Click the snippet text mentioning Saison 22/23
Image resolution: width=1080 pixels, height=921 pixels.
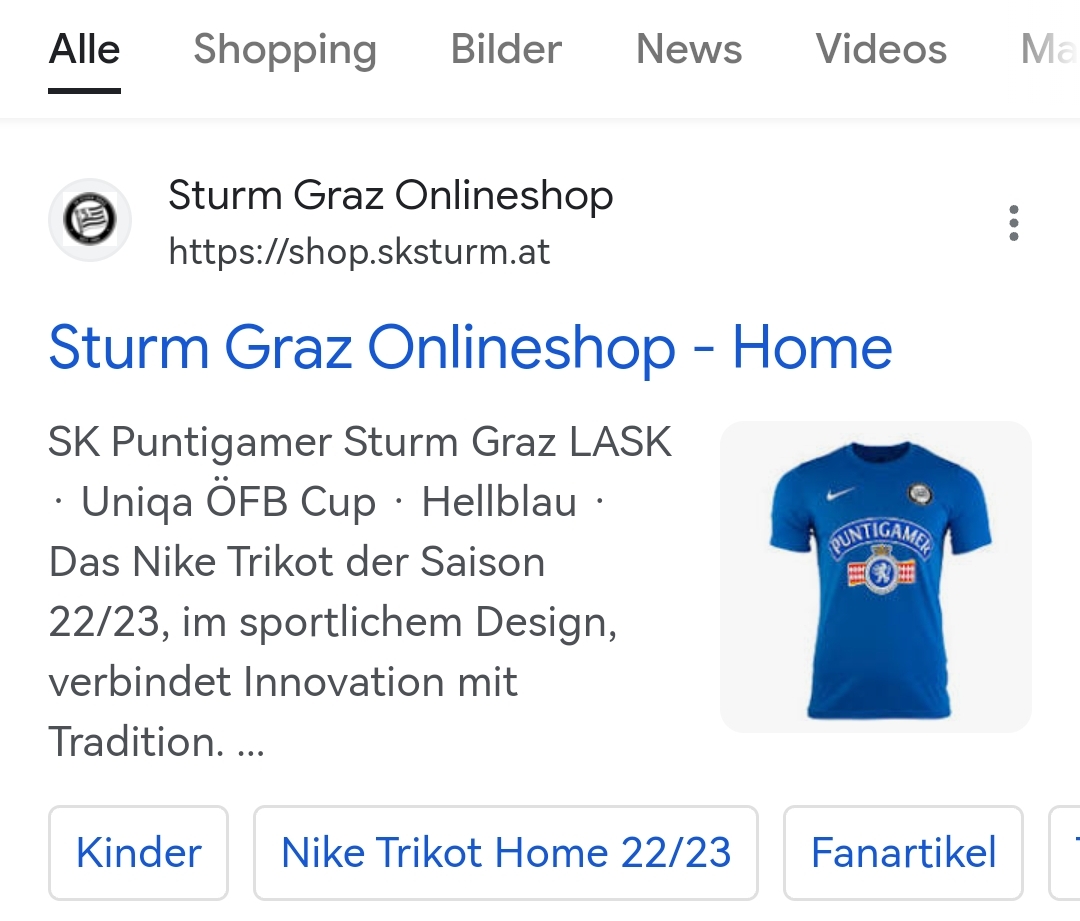click(332, 592)
